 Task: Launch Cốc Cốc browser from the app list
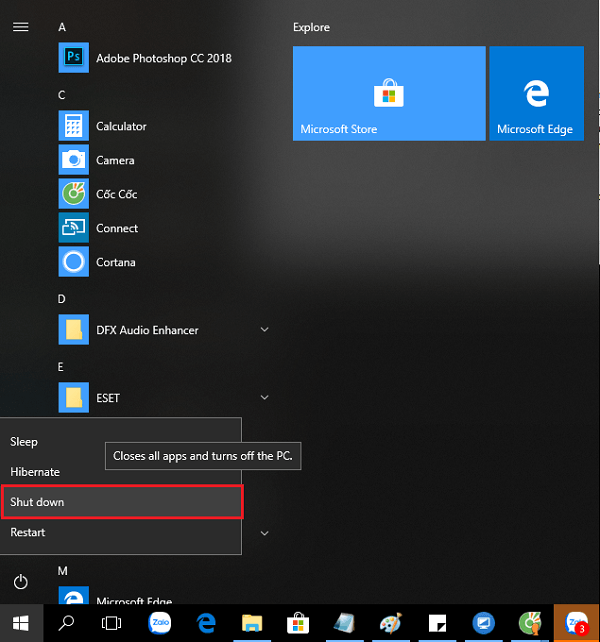point(116,195)
